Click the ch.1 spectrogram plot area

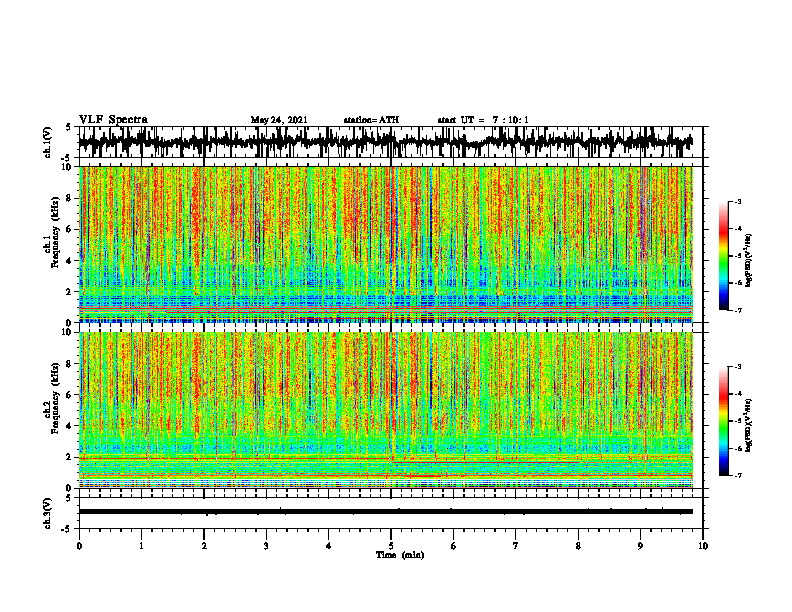[x=386, y=244]
